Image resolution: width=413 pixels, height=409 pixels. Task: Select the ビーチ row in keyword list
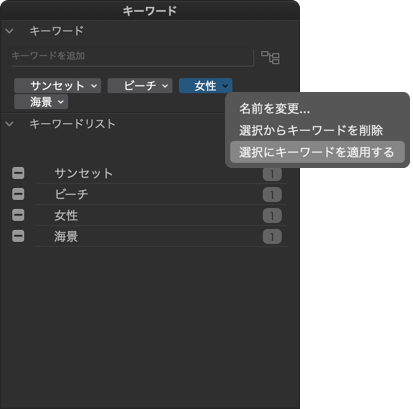[161, 194]
